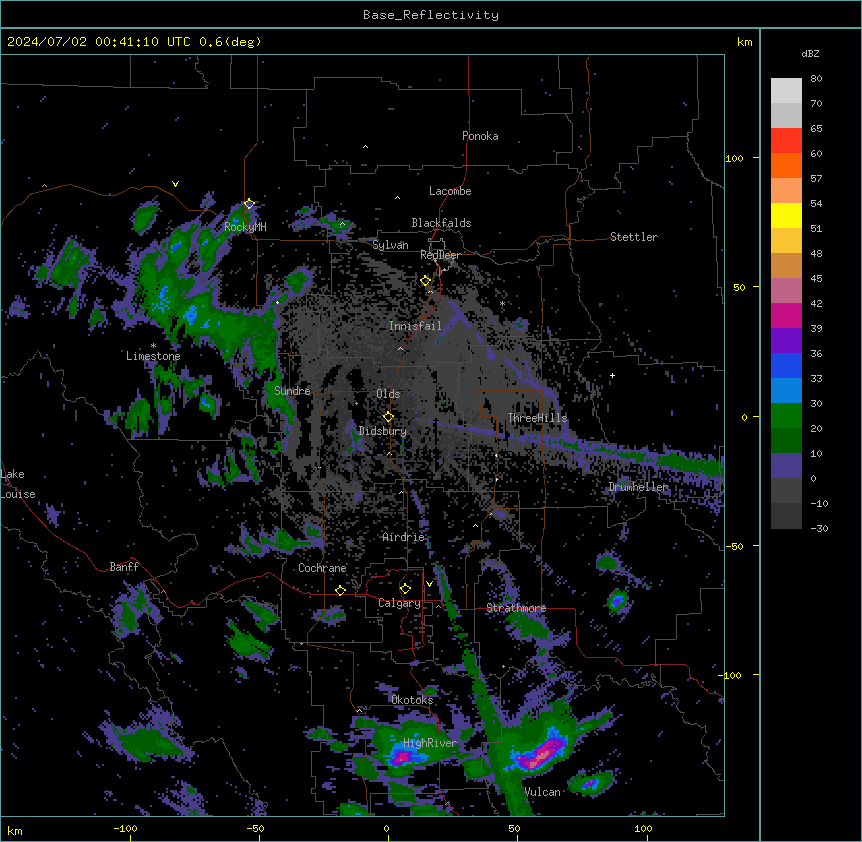This screenshot has width=862, height=842.
Task: Click the Drumheller label
Action: pyautogui.click(x=638, y=487)
